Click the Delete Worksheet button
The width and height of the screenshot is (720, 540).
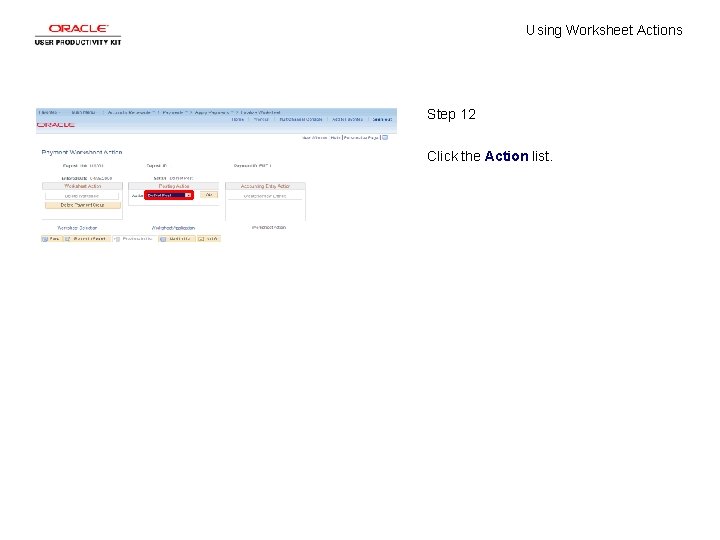click(82, 196)
